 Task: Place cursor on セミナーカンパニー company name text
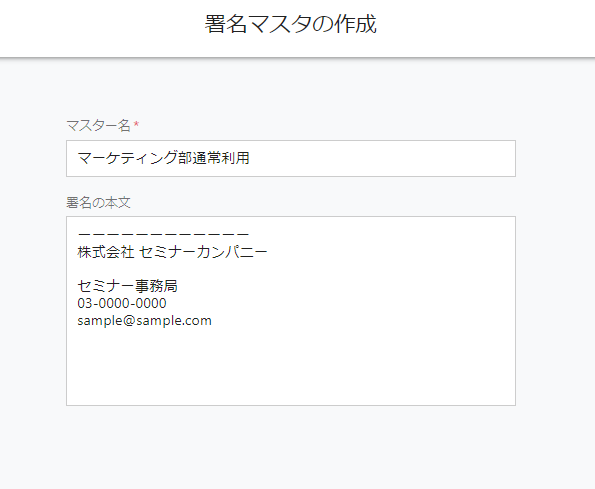[x=203, y=252]
